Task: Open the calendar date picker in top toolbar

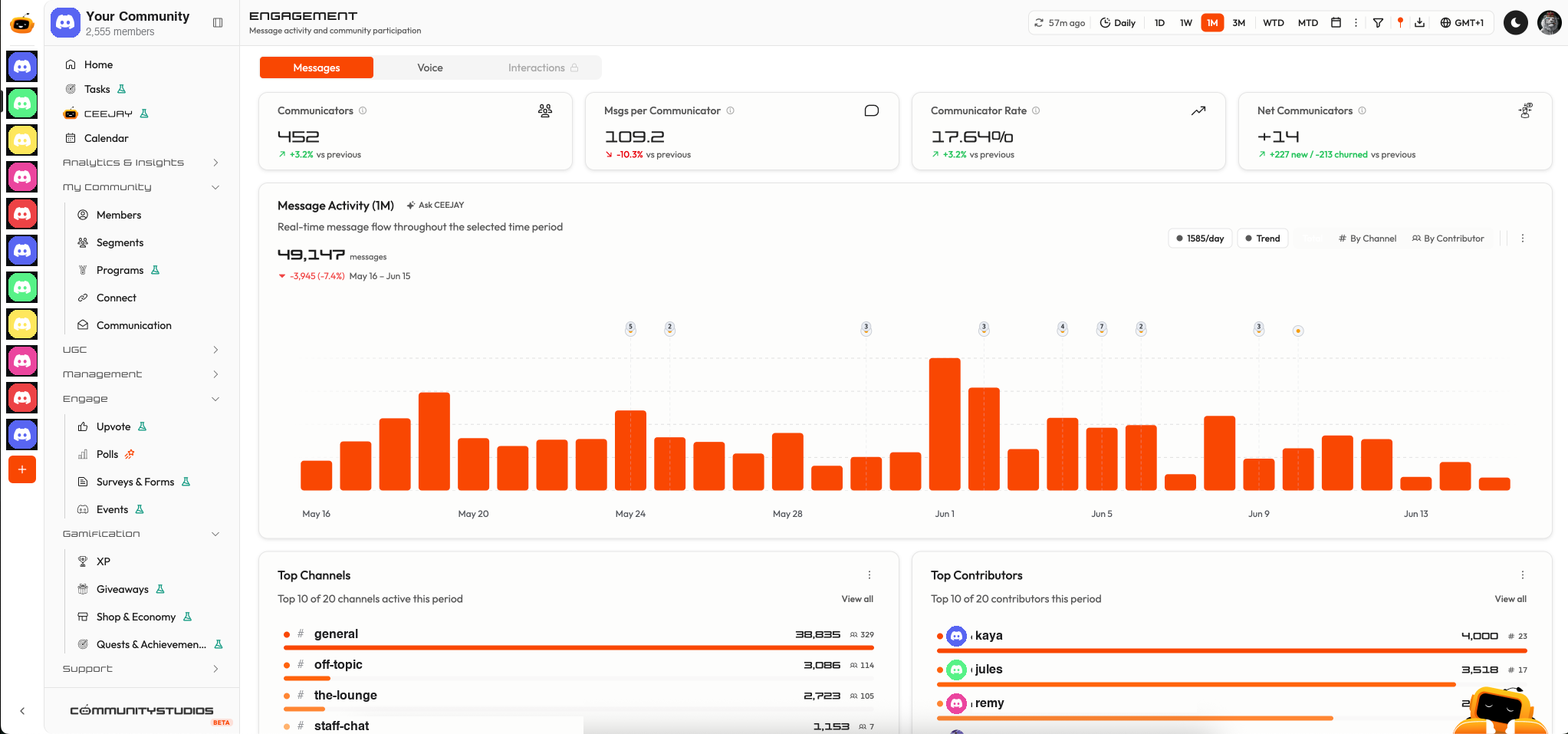Action: (x=1336, y=23)
